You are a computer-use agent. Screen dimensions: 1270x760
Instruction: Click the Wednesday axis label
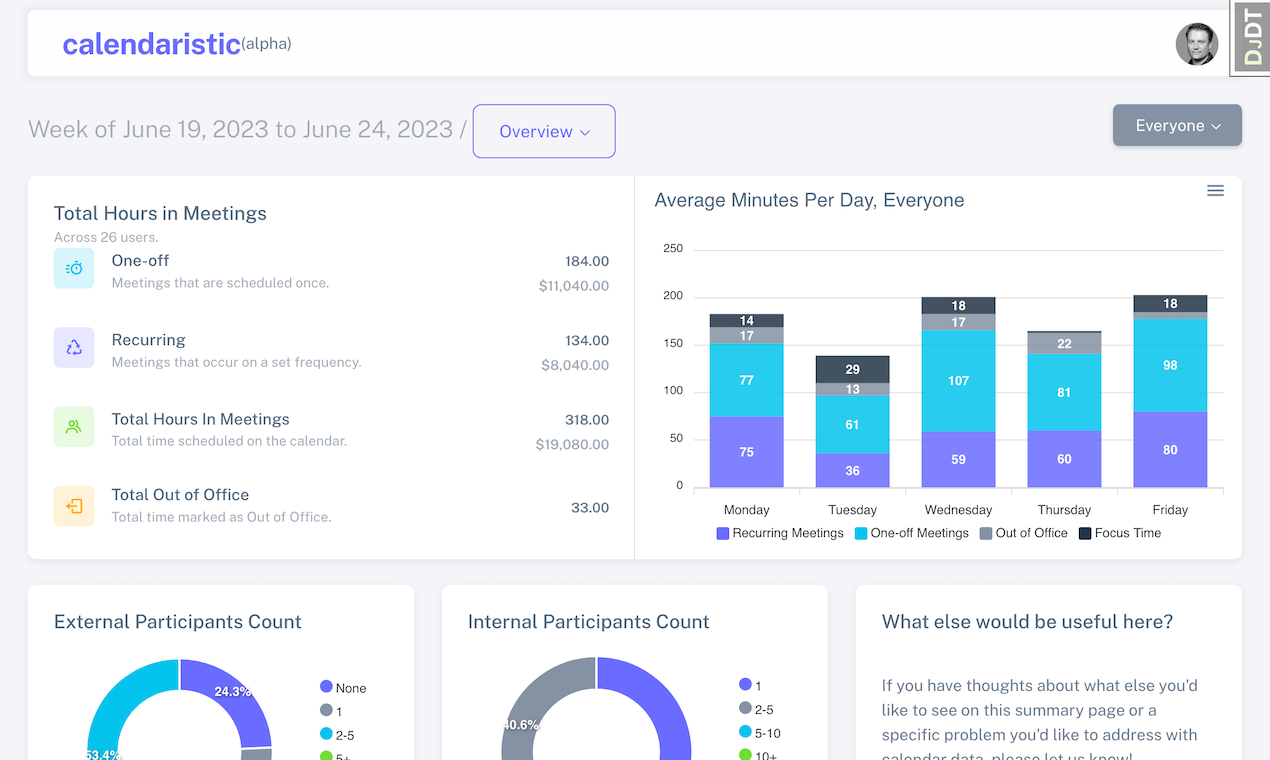(958, 510)
